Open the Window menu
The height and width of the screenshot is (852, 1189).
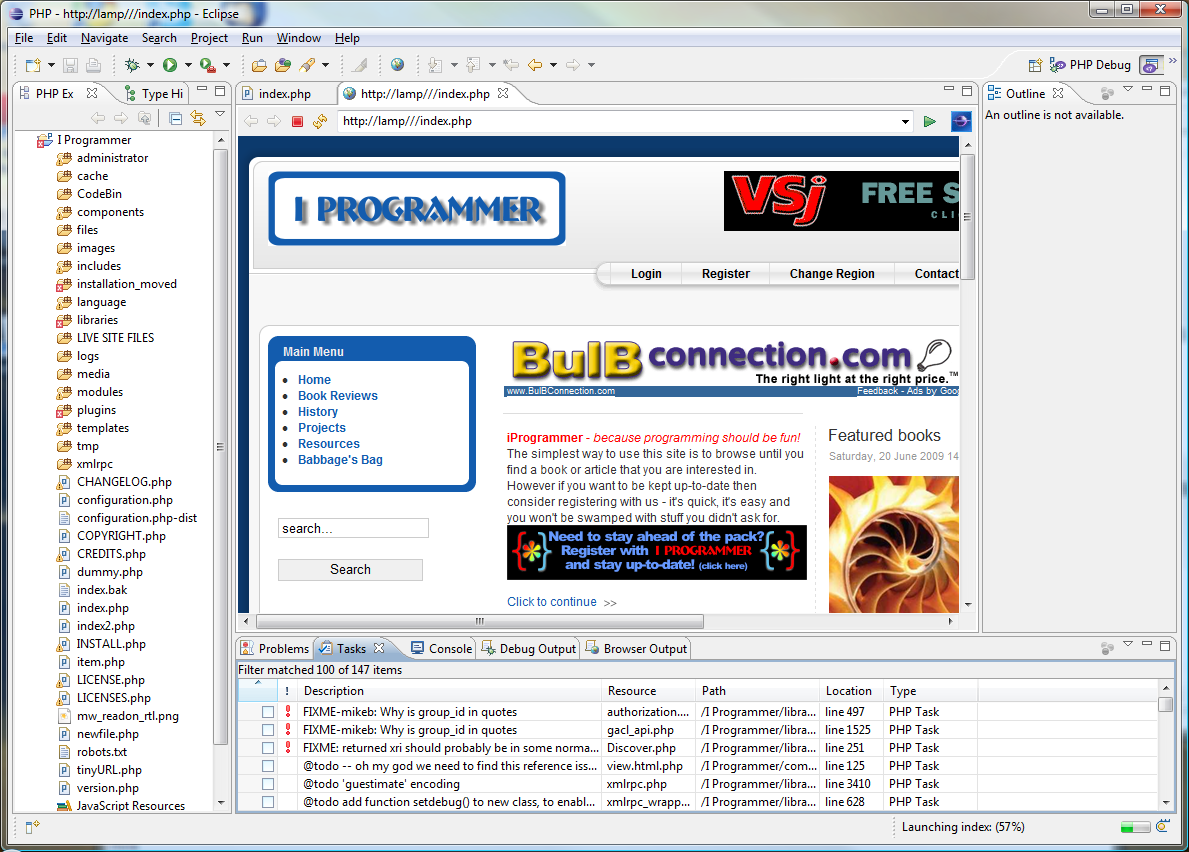(299, 38)
